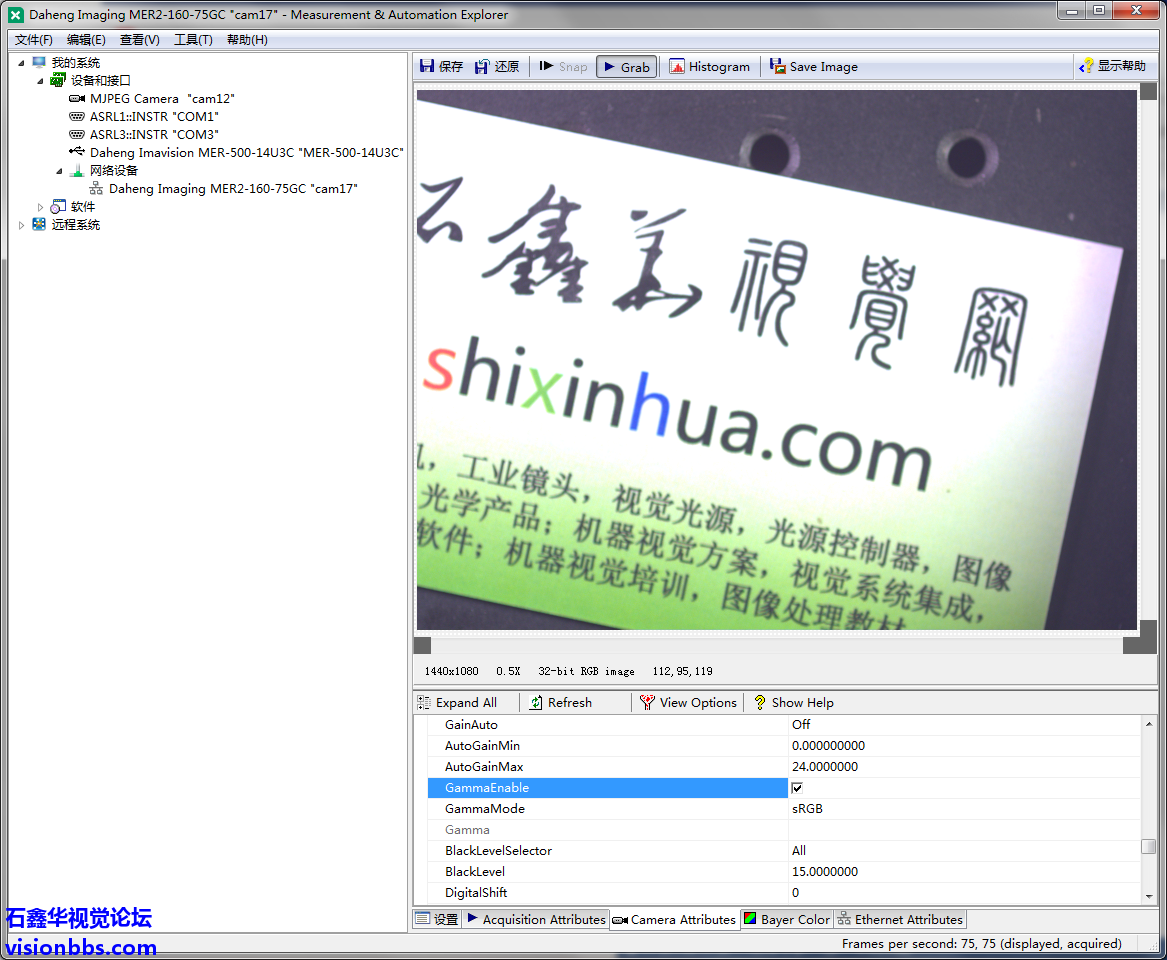Click the Expand All icon
The height and width of the screenshot is (960, 1167).
(x=424, y=703)
